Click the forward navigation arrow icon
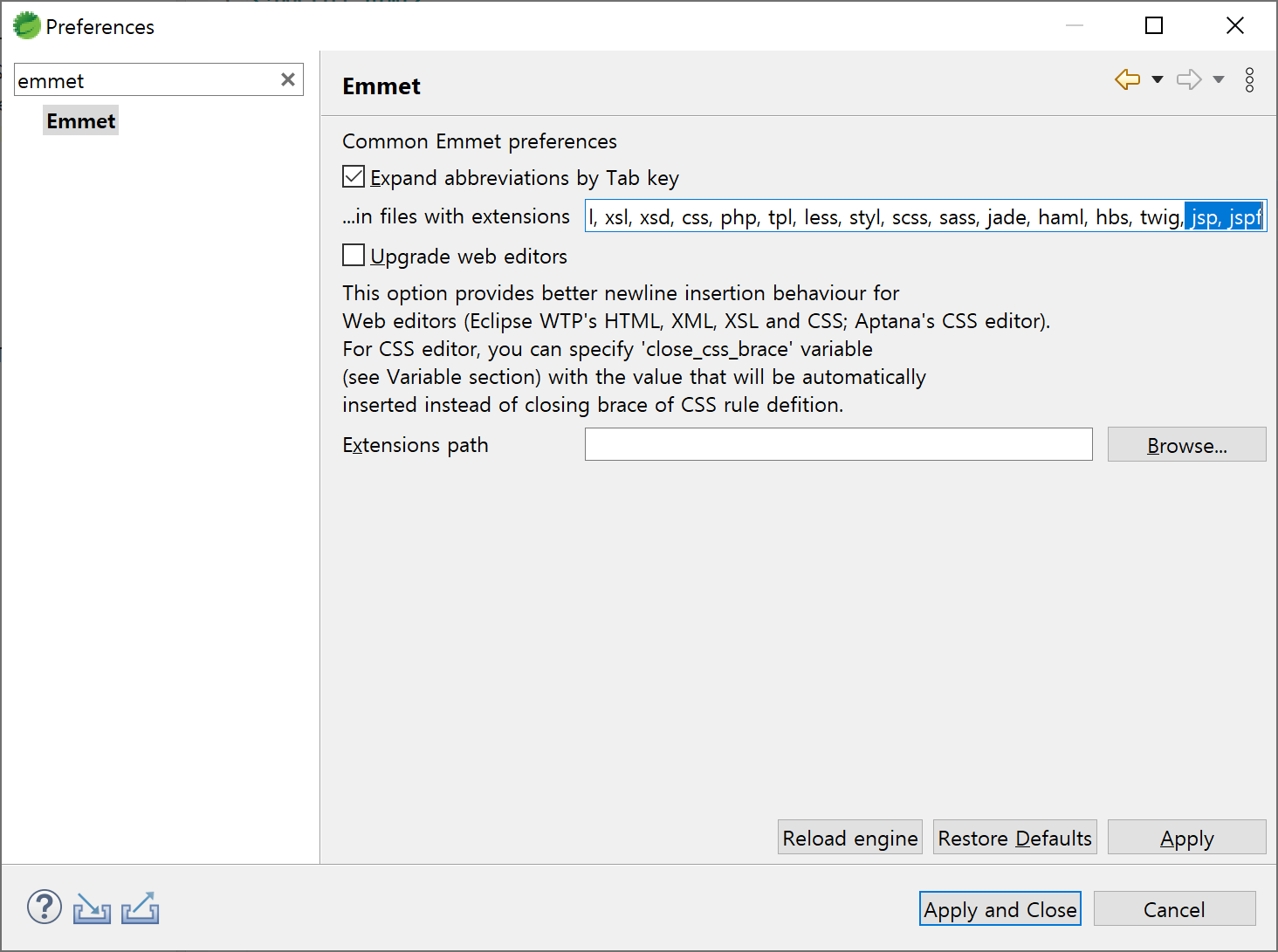This screenshot has width=1278, height=952. [1189, 79]
